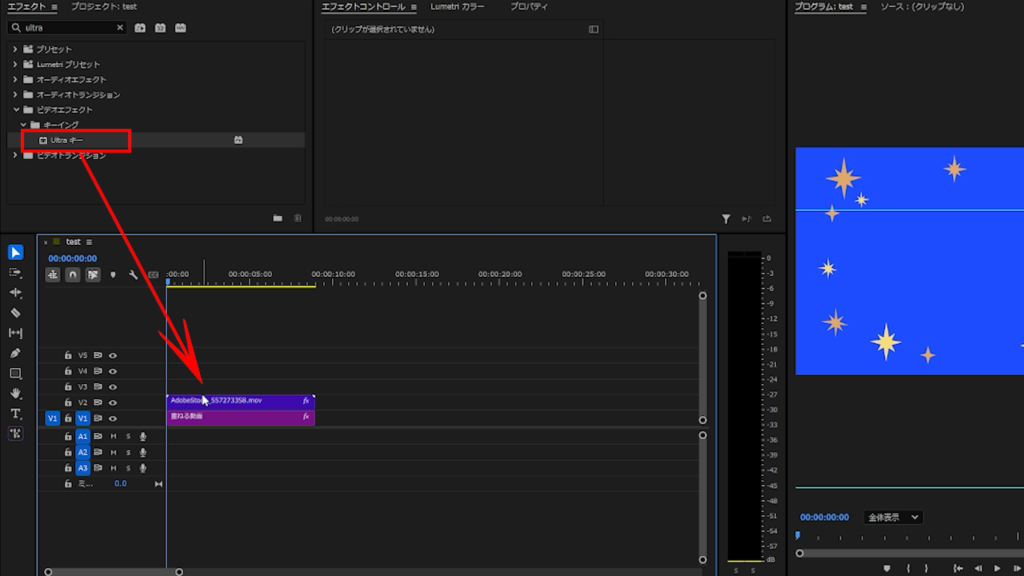The width and height of the screenshot is (1024, 576).
Task: Toggle V2 track visibility eye
Action: (x=112, y=402)
